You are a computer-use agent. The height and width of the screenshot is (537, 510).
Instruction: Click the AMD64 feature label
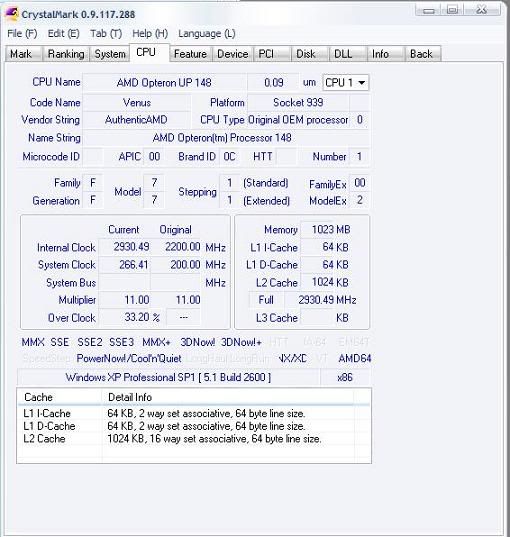354,359
